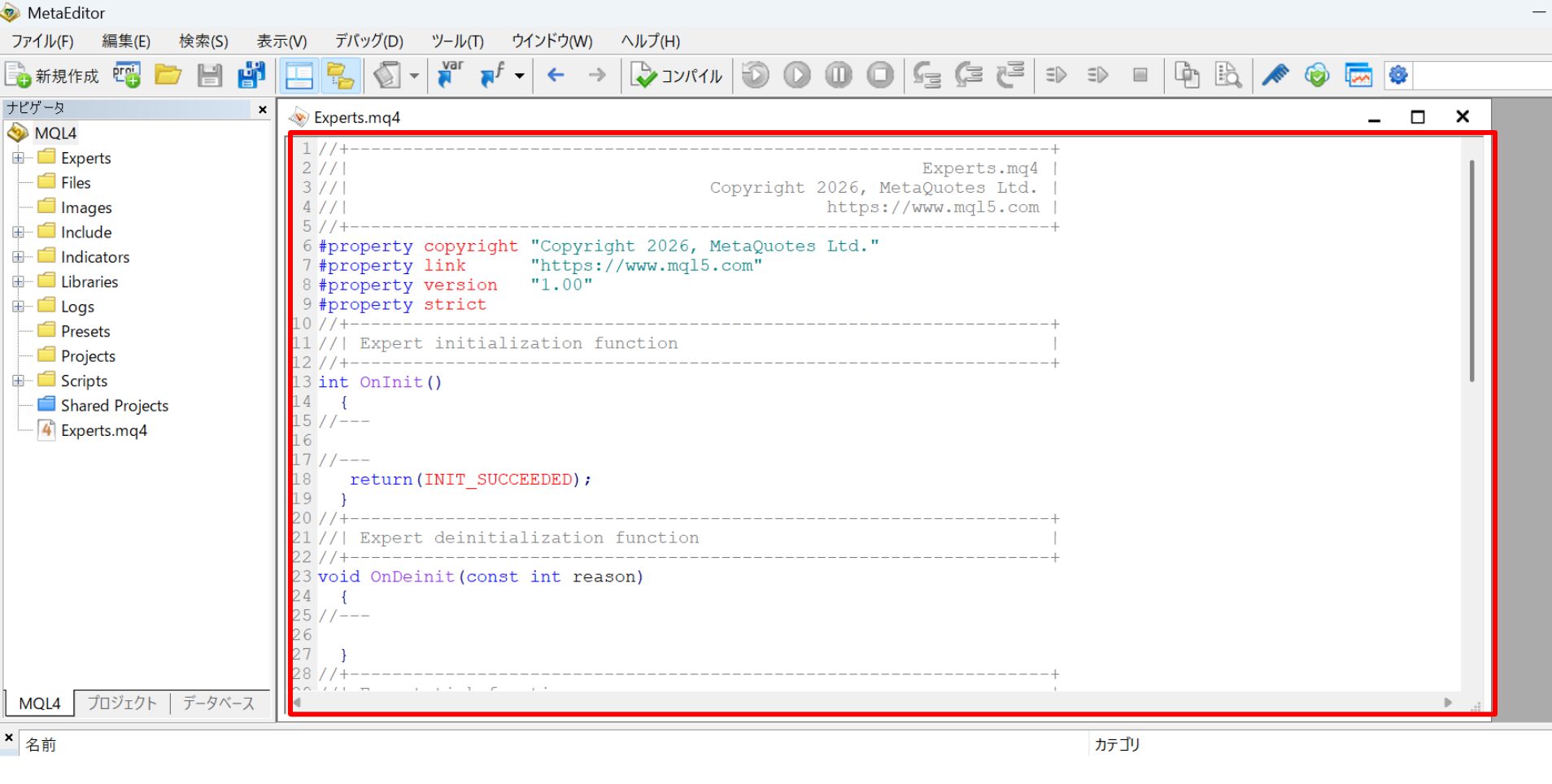Click the pause debugging icon
Screen dimensions: 1552x784
[839, 76]
